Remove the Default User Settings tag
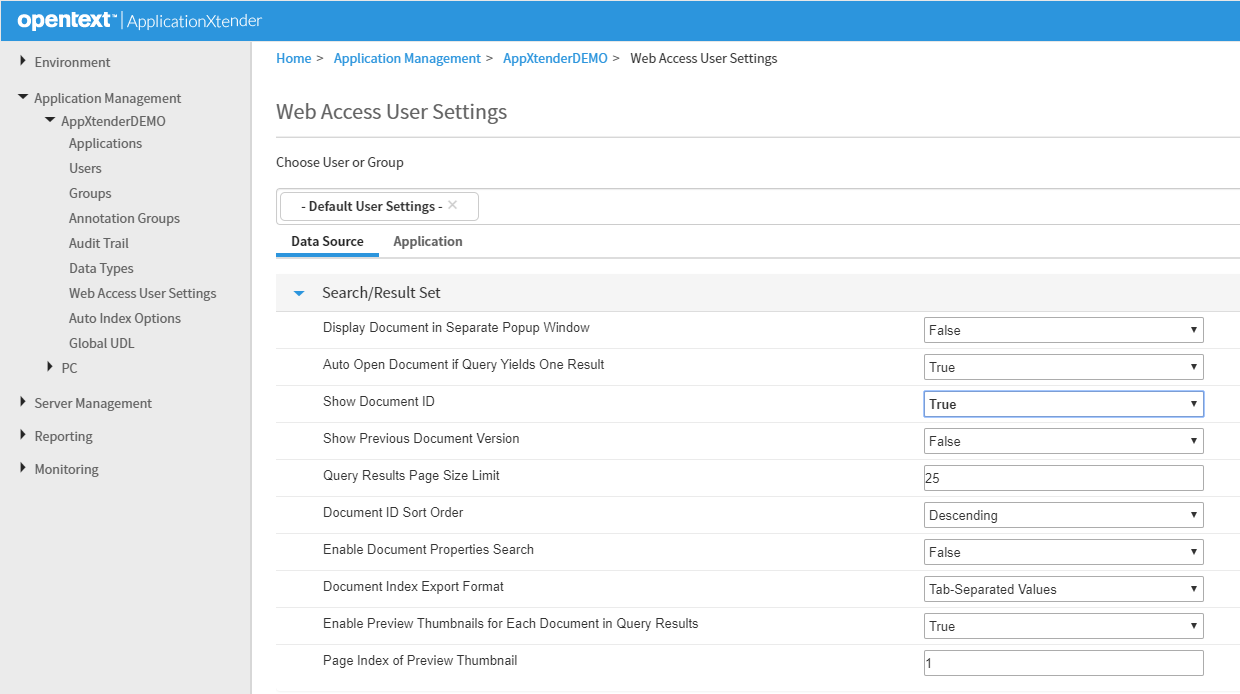The height and width of the screenshot is (694, 1240). tap(452, 205)
